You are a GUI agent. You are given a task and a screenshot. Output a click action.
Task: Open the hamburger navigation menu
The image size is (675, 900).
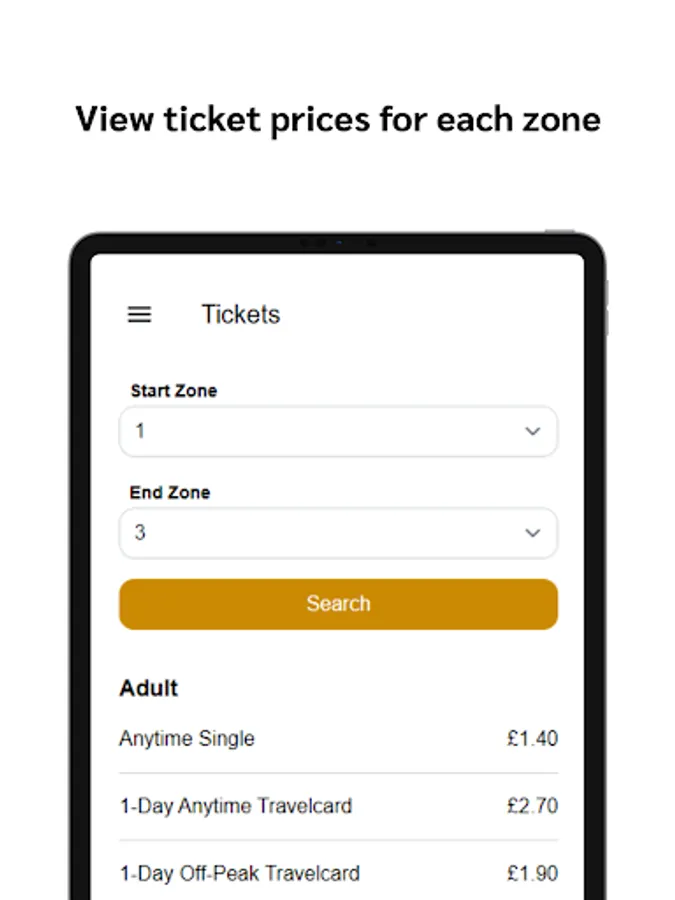point(140,314)
